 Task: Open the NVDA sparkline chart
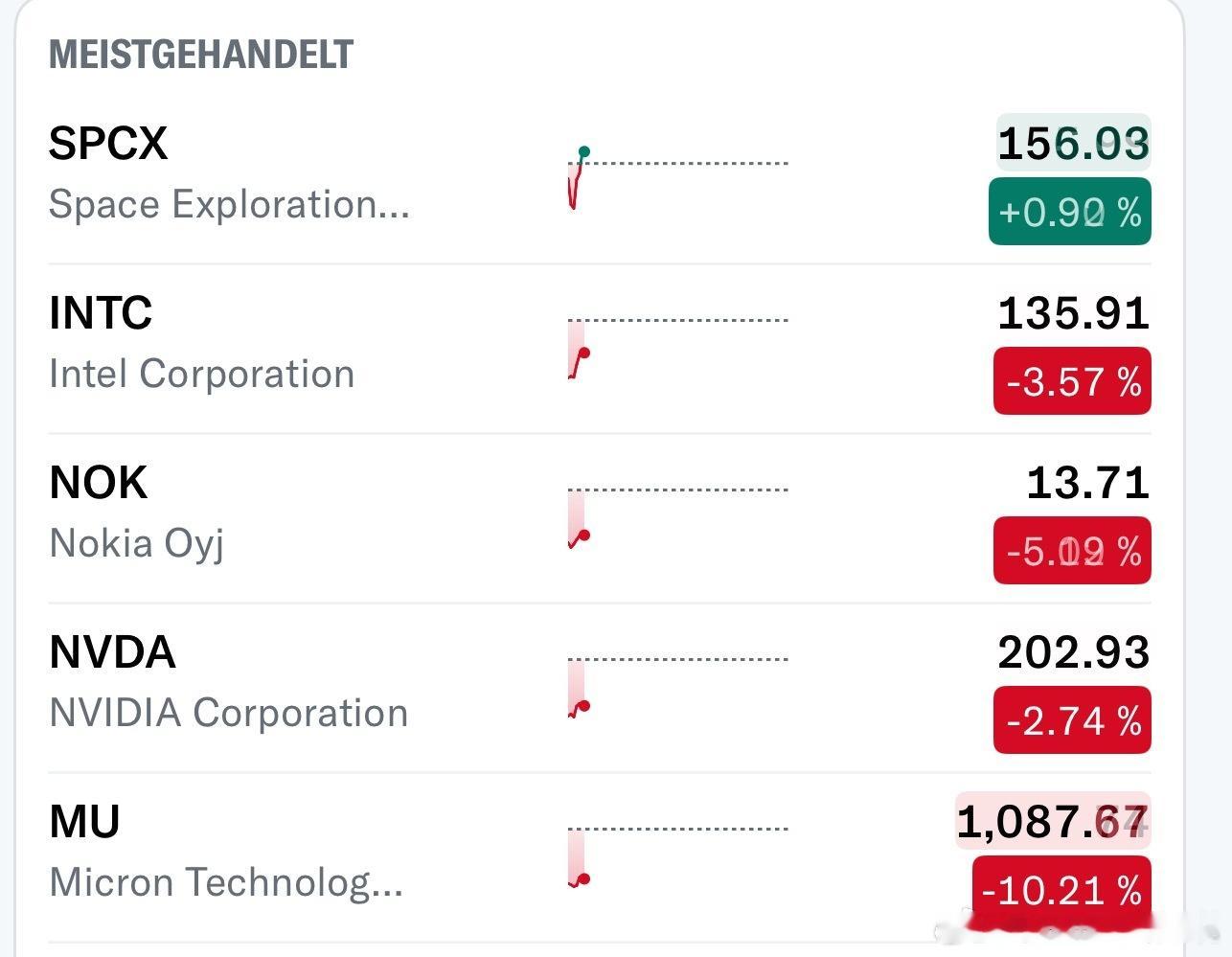coord(677,688)
